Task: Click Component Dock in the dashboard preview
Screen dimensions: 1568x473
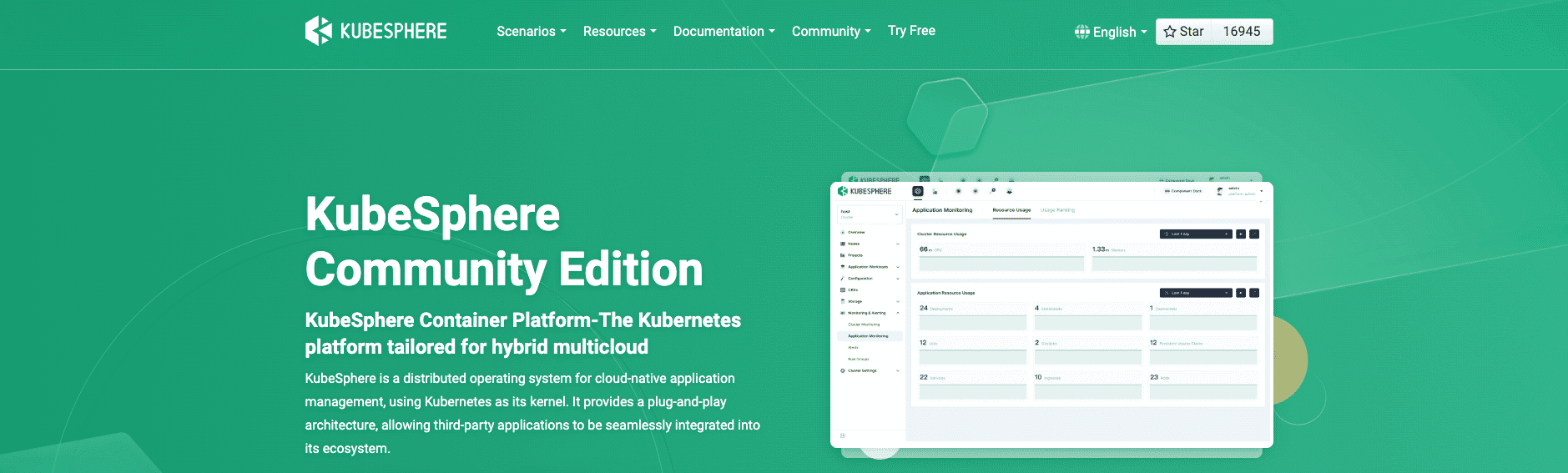Action: pos(1183,191)
